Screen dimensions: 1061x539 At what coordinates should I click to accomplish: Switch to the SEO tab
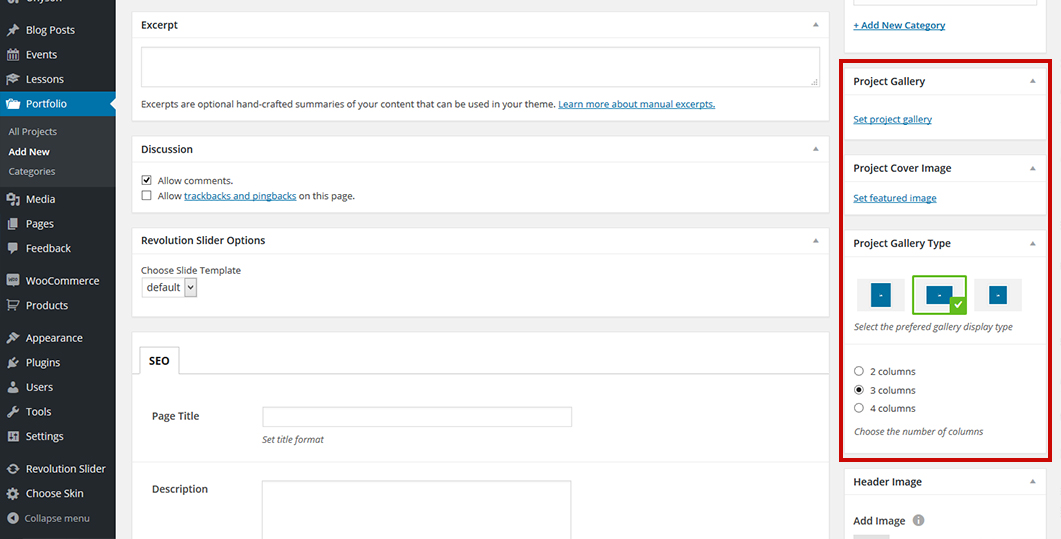159,360
